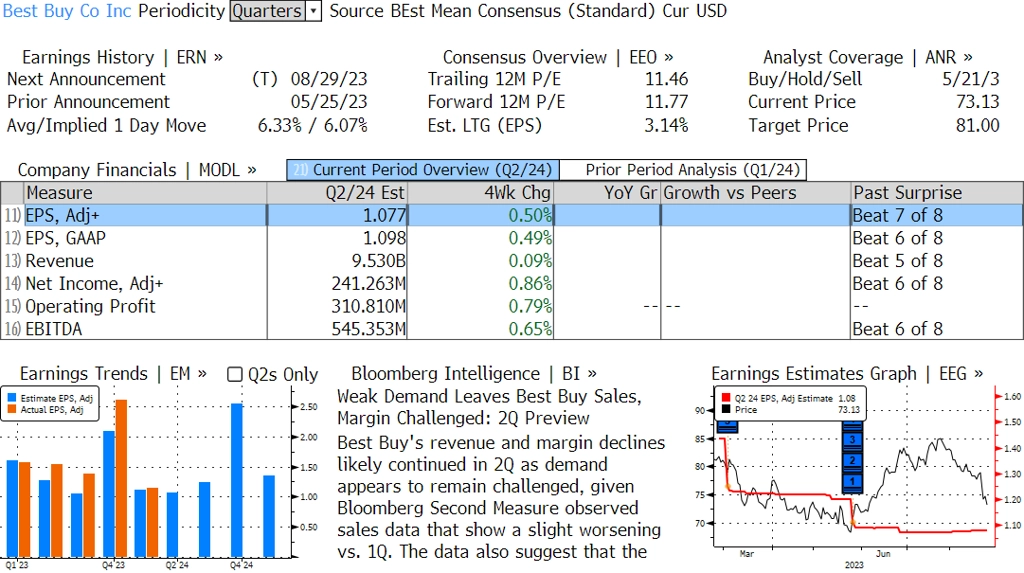1024x573 pixels.
Task: Open Earnings History ERN link
Action: tap(122, 57)
